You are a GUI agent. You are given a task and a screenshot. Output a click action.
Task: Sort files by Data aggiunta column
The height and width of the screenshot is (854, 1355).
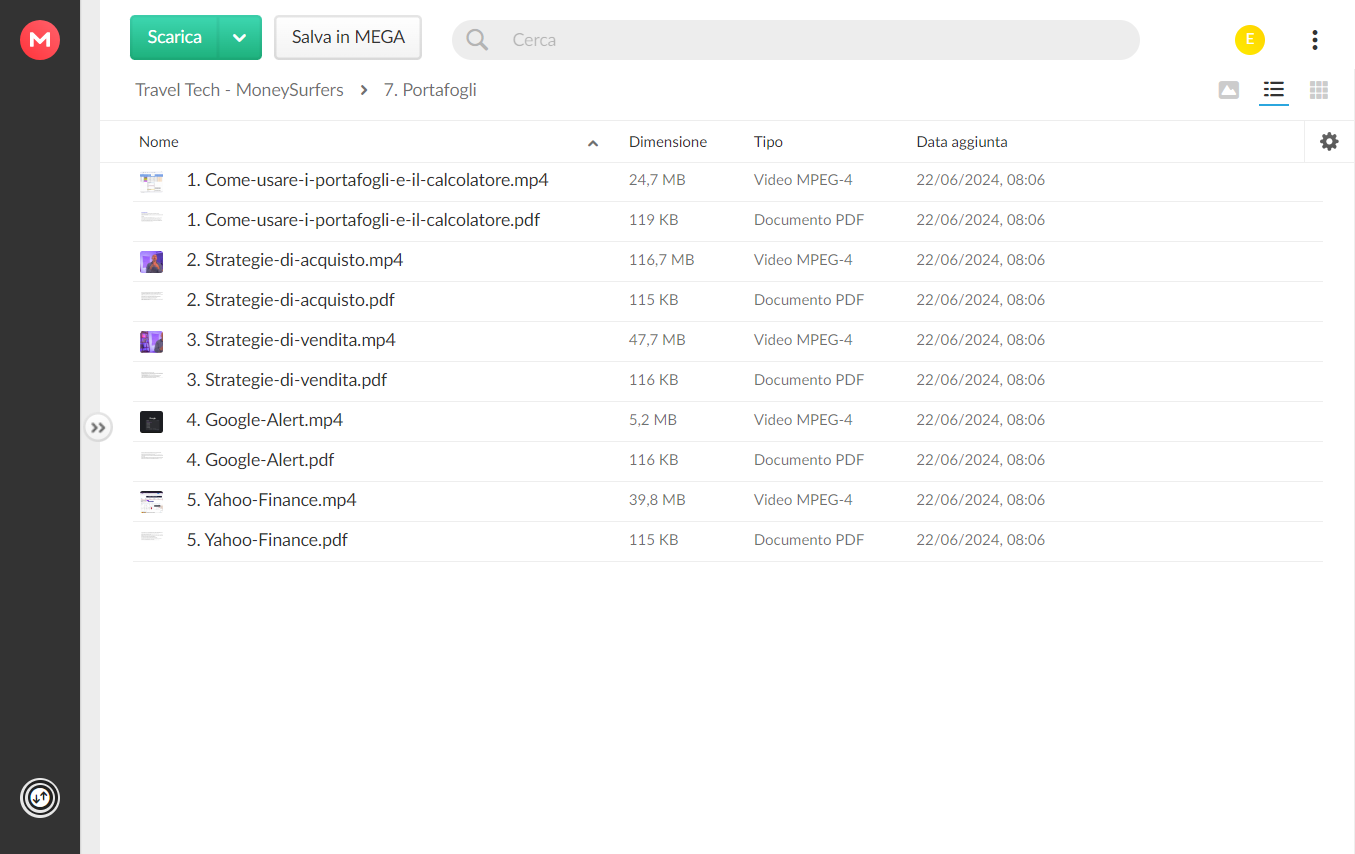pyautogui.click(x=961, y=142)
